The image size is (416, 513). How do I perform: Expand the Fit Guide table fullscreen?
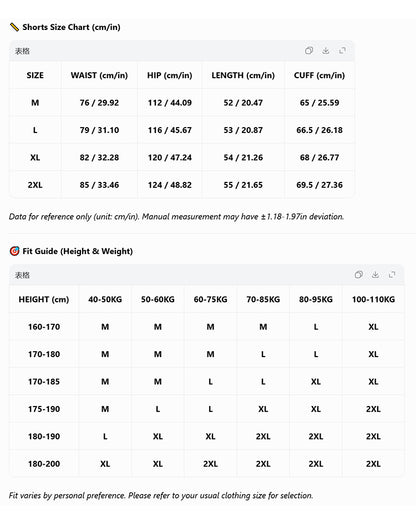[392, 275]
